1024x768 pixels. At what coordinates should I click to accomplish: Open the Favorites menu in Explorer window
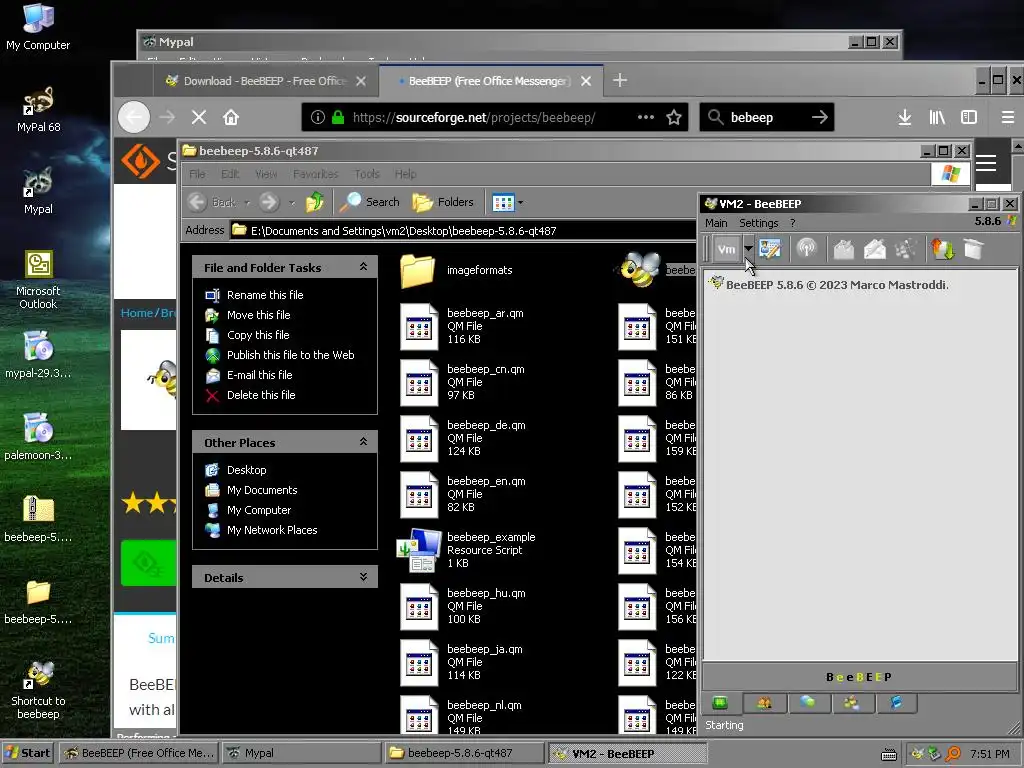(x=315, y=174)
